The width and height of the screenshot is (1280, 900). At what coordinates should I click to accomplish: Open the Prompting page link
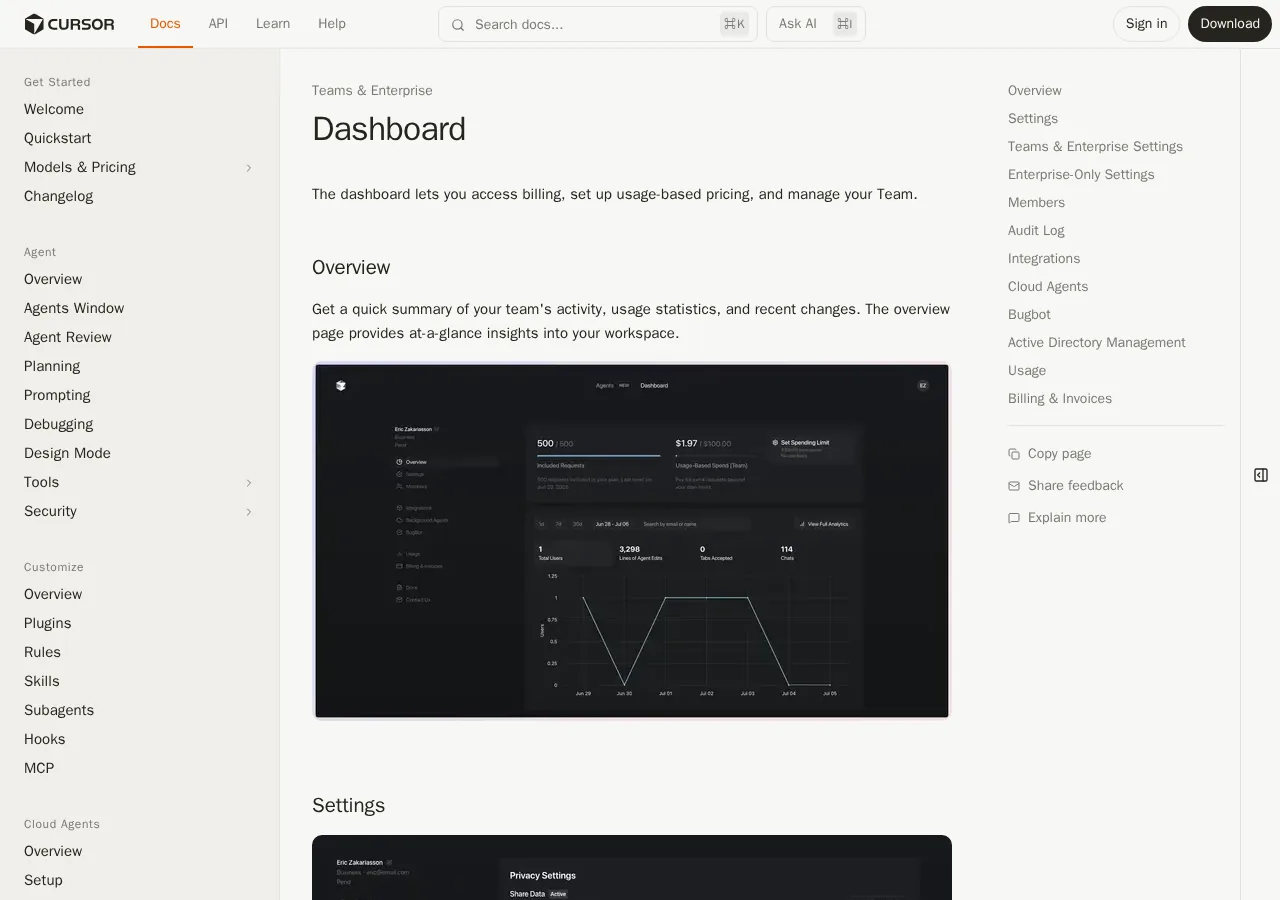point(57,395)
